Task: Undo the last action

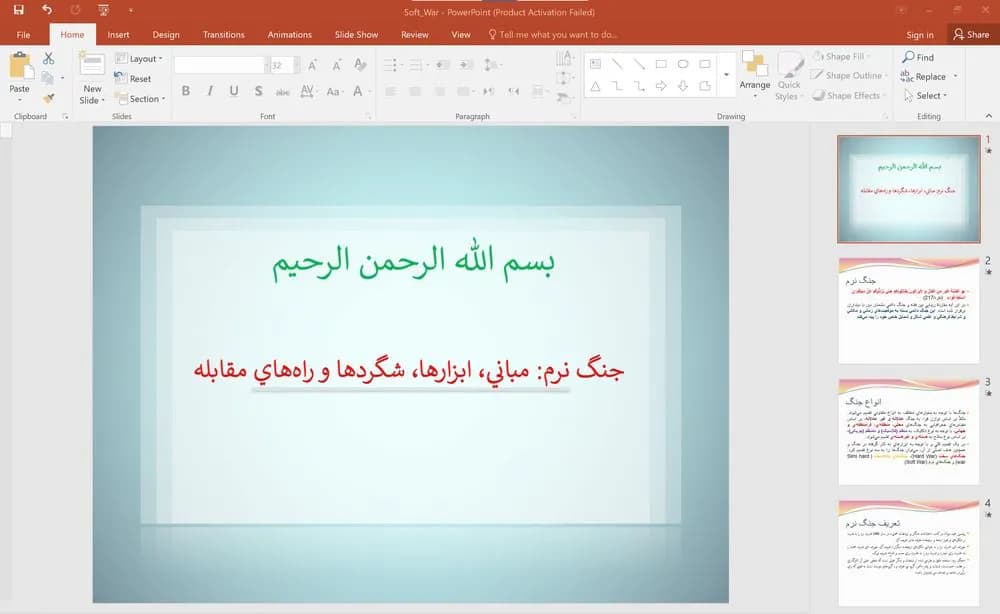Action: [47, 10]
